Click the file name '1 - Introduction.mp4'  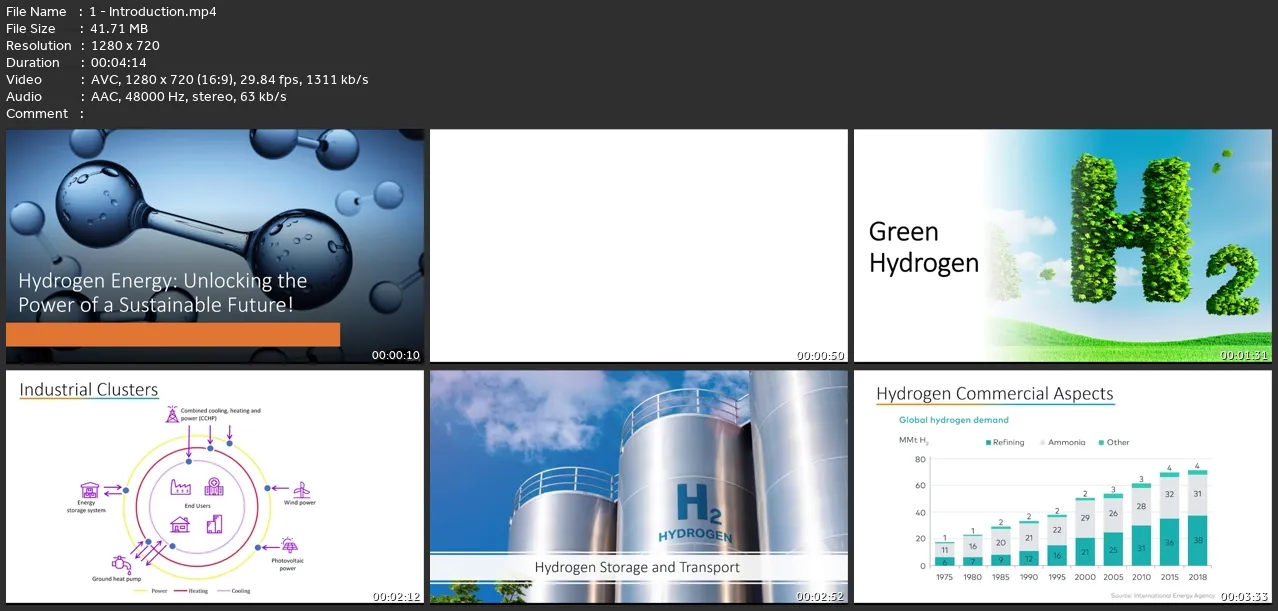[x=153, y=12]
